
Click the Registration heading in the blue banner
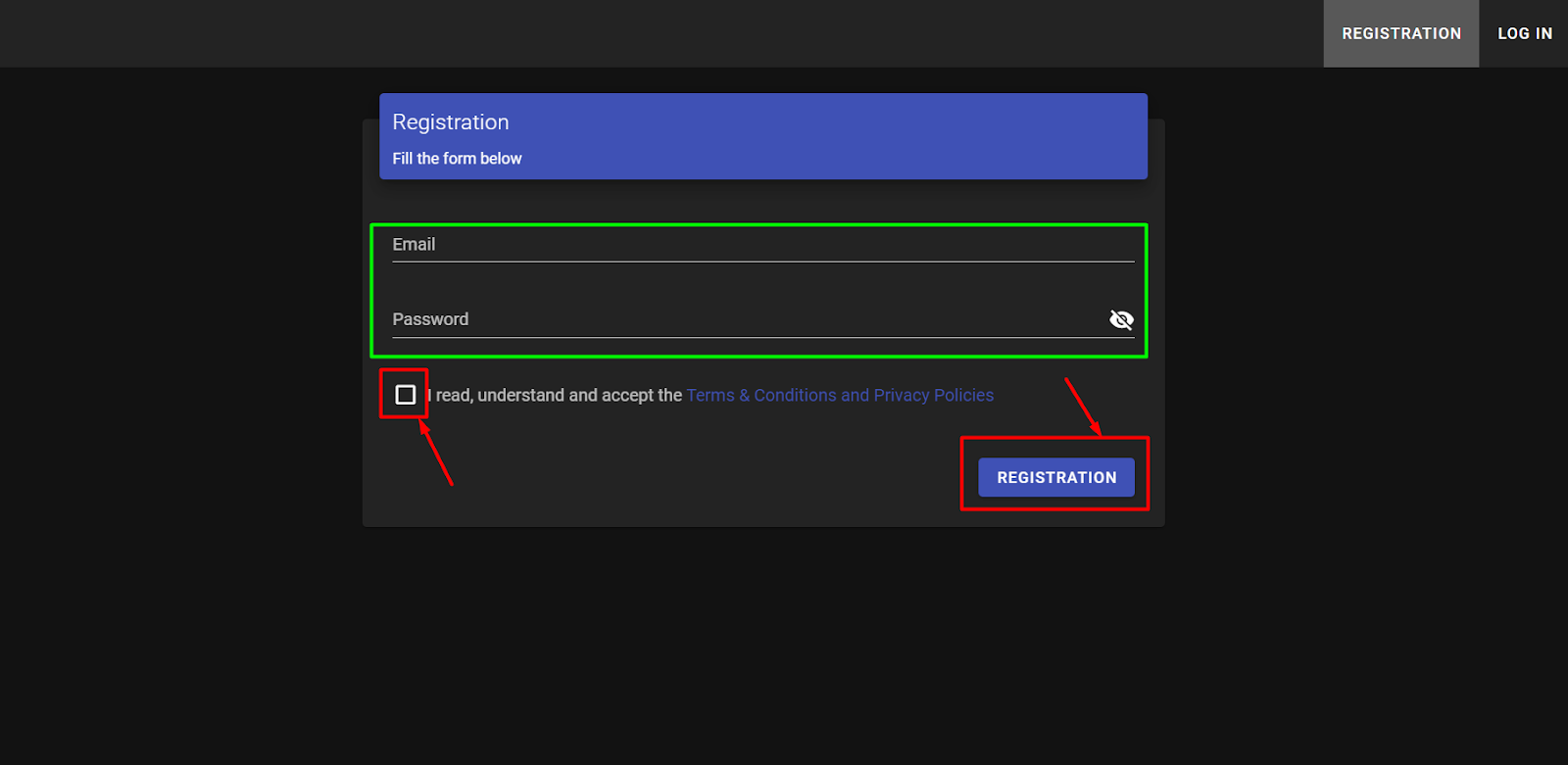[x=451, y=122]
